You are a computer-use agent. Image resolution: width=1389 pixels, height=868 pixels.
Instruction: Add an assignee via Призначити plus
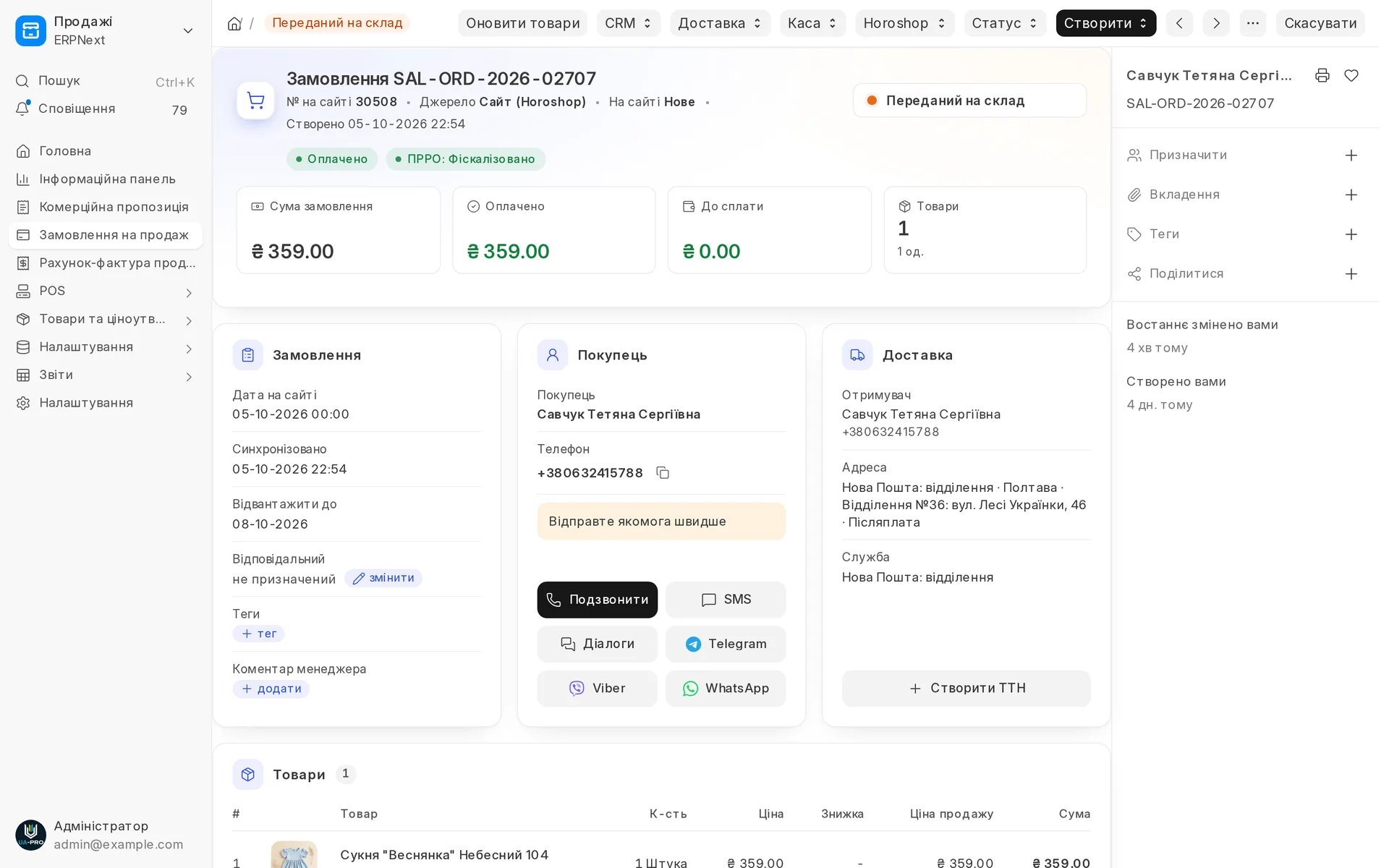coord(1351,156)
